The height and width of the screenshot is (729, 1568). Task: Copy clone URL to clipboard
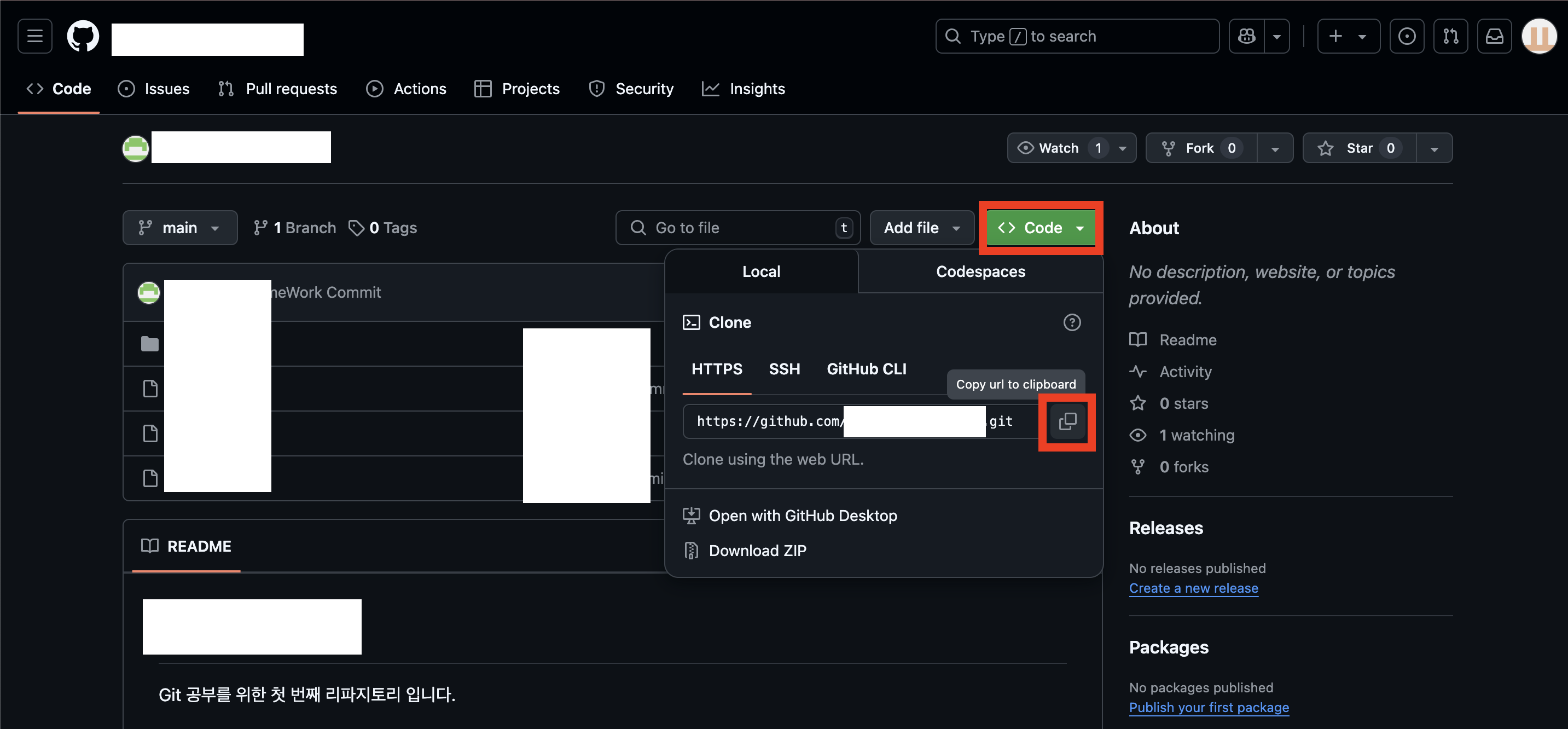(1067, 421)
